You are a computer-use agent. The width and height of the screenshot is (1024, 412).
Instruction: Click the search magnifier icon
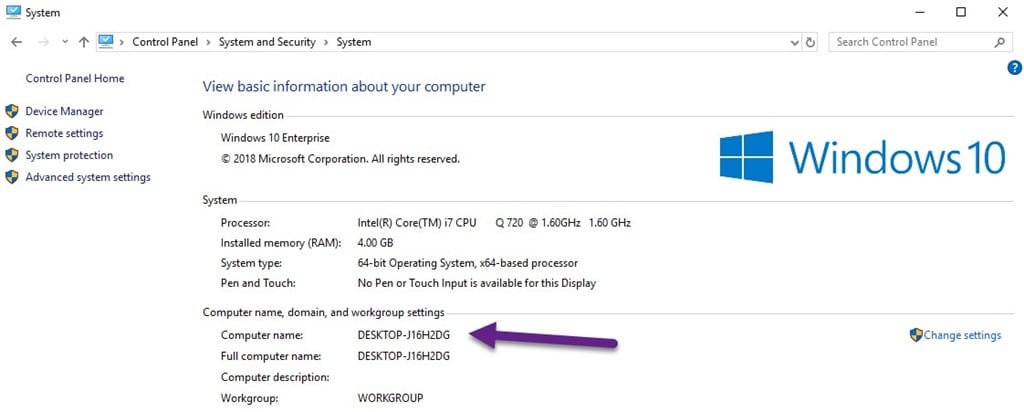[999, 43]
